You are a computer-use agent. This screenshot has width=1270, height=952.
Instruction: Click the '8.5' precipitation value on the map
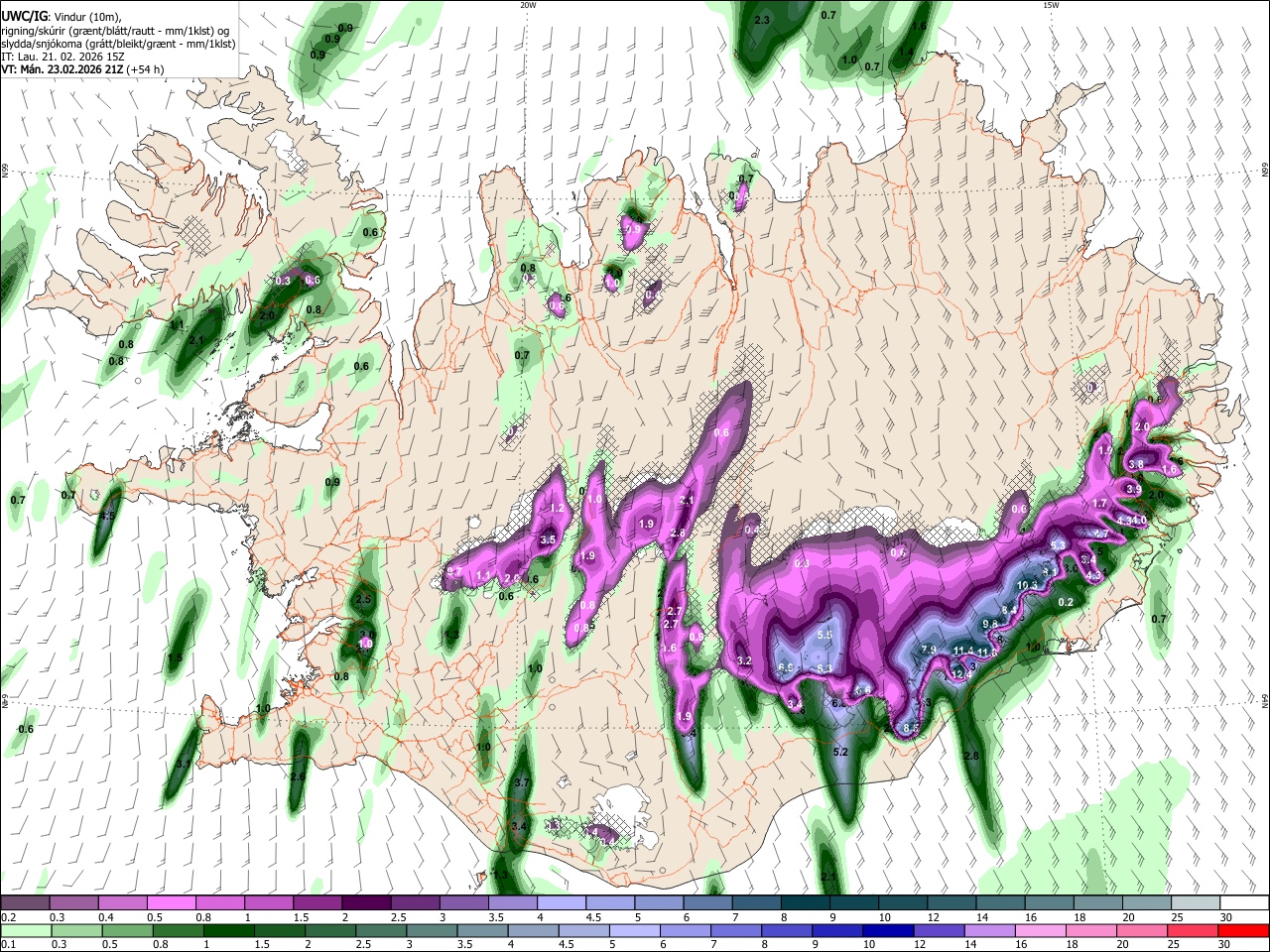(x=912, y=729)
